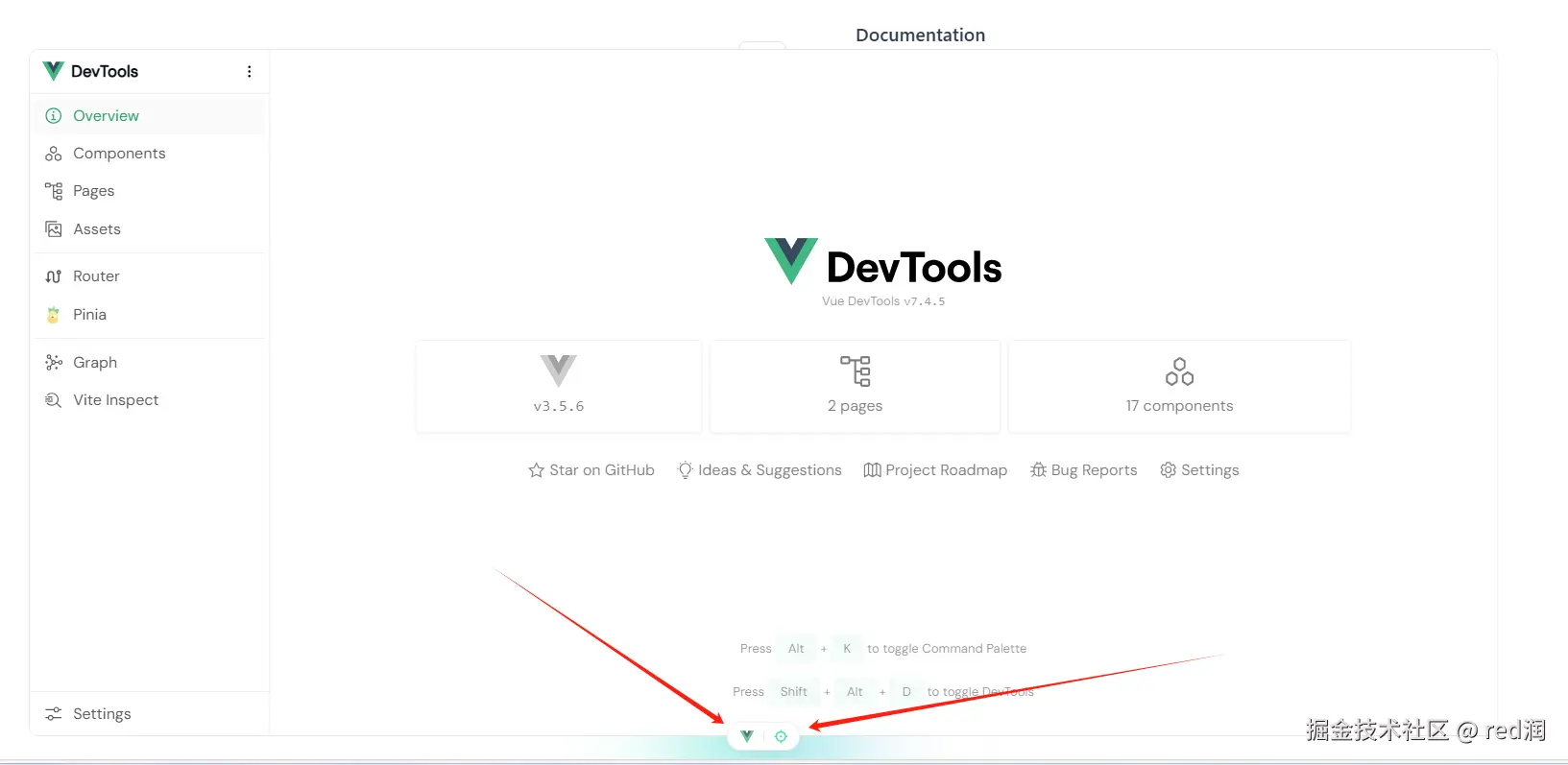Toggle DevTools with the floating Vue button
This screenshot has width=1568, height=765.
[x=747, y=736]
